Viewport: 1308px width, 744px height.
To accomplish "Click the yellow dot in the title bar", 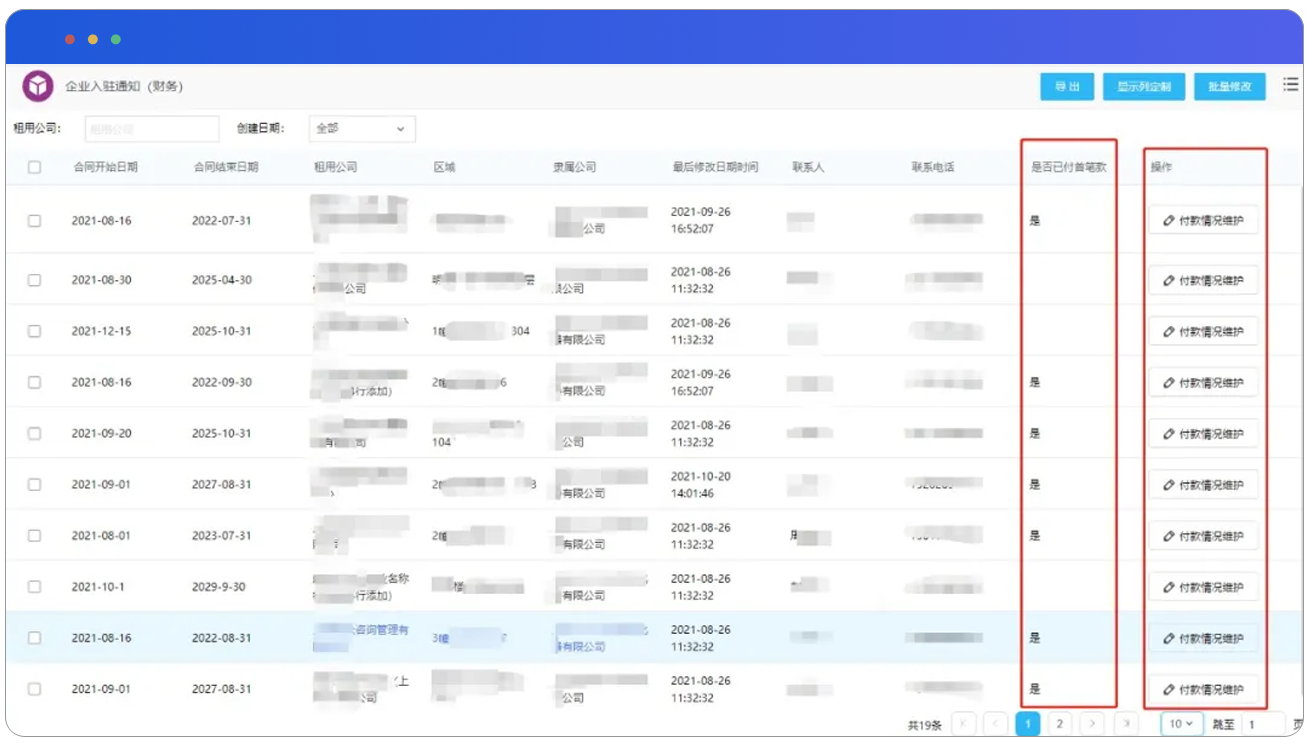I will coord(93,39).
